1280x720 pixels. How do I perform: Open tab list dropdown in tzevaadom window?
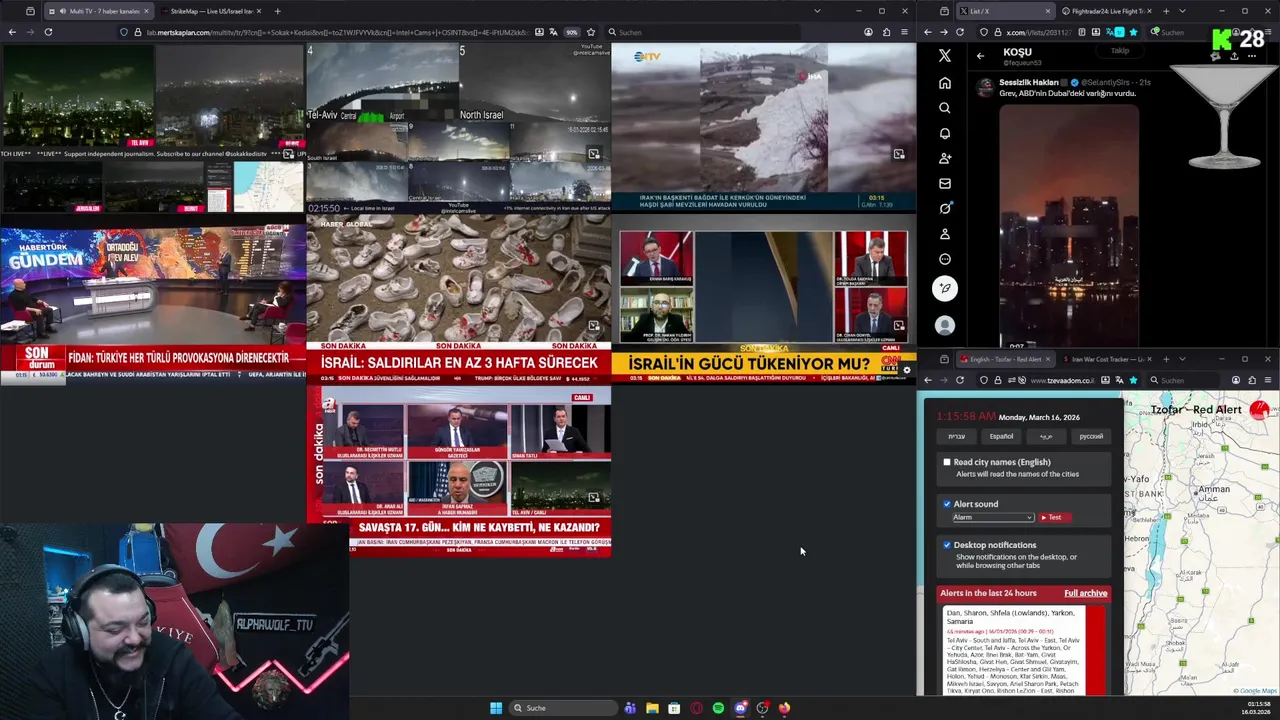click(1182, 359)
